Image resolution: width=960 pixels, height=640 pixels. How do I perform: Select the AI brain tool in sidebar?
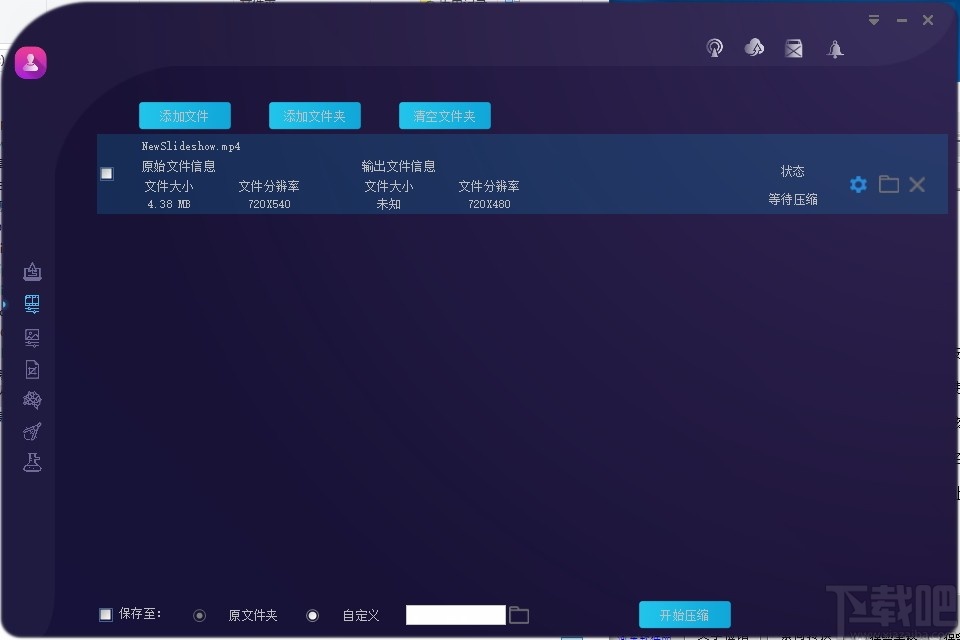point(31,400)
